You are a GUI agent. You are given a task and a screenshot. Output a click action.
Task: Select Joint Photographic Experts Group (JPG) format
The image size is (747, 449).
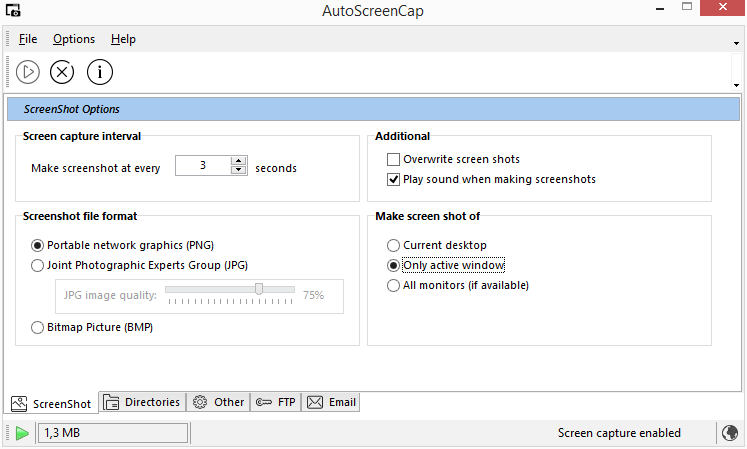click(37, 265)
